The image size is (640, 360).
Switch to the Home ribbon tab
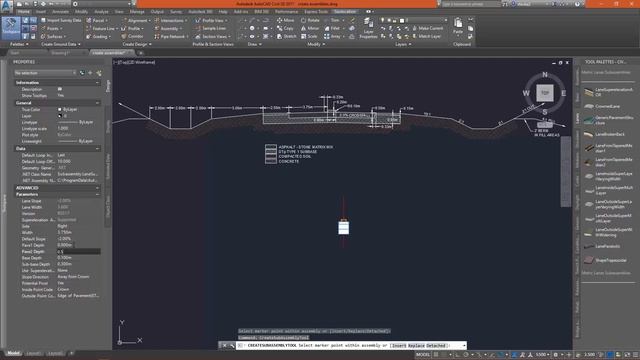coord(24,12)
